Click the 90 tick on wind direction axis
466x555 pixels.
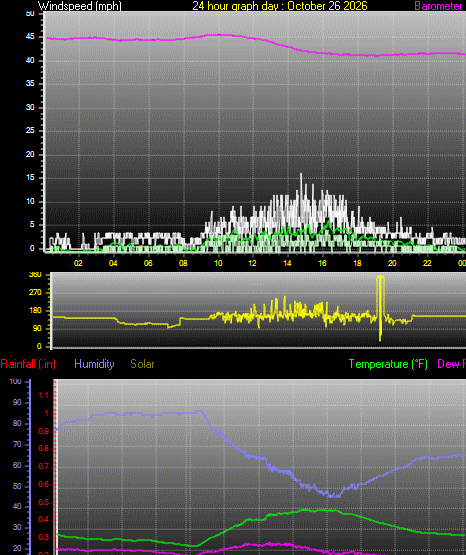coord(37,328)
